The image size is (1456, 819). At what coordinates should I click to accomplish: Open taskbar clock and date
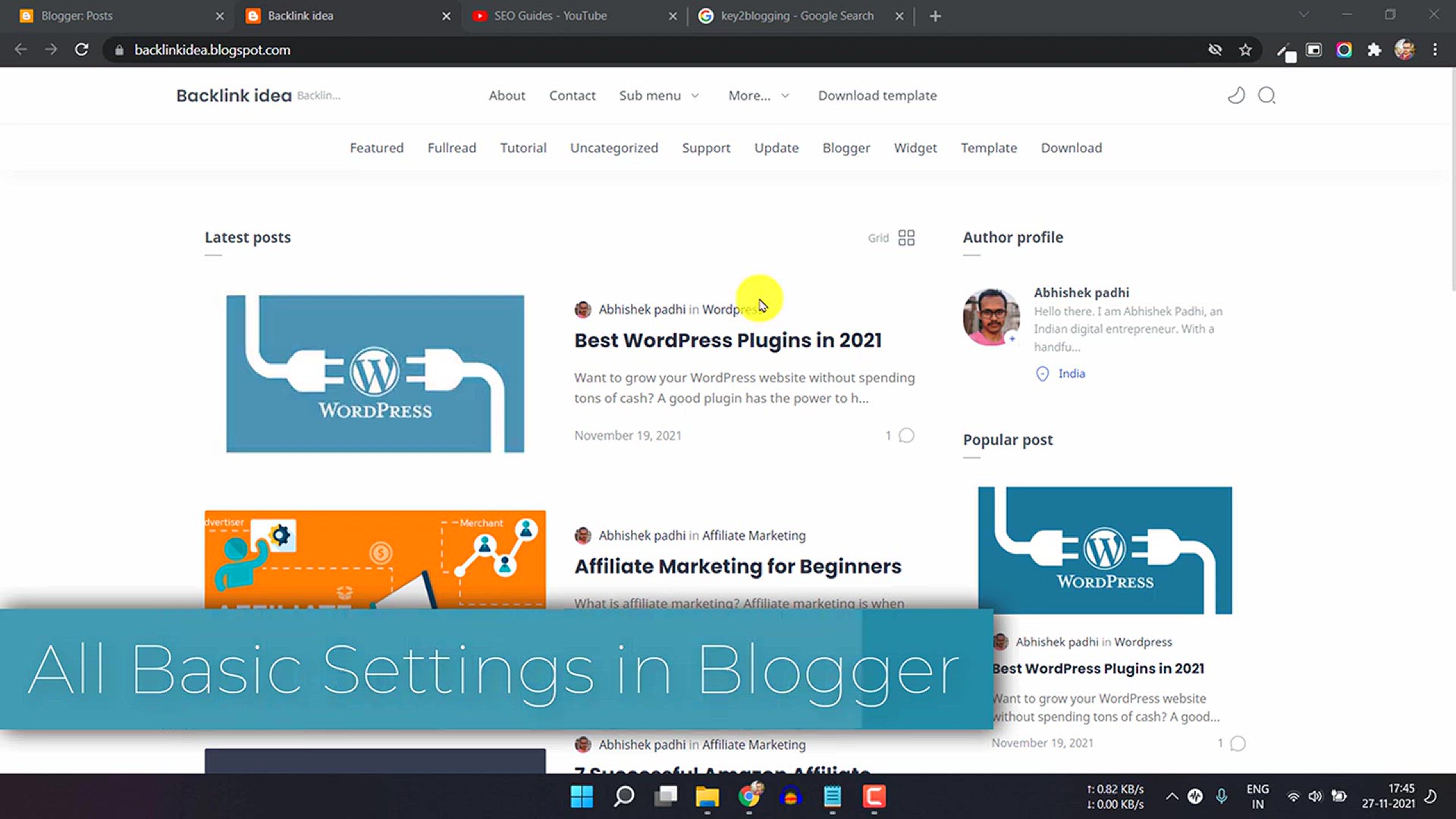[x=1388, y=796]
